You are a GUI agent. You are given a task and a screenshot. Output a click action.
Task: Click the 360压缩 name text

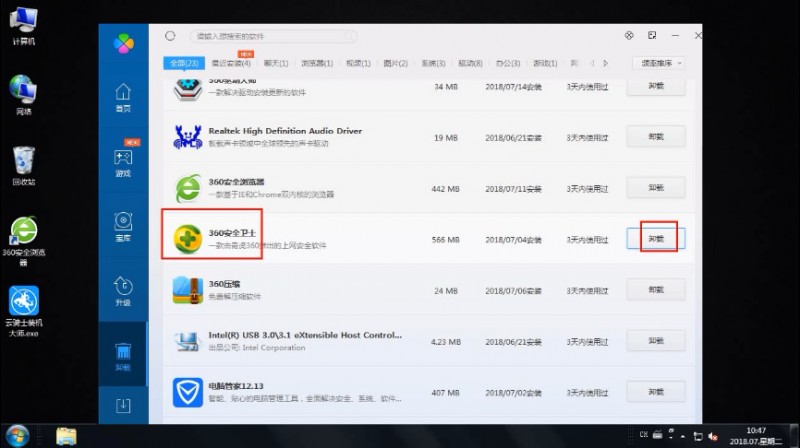pyautogui.click(x=224, y=284)
